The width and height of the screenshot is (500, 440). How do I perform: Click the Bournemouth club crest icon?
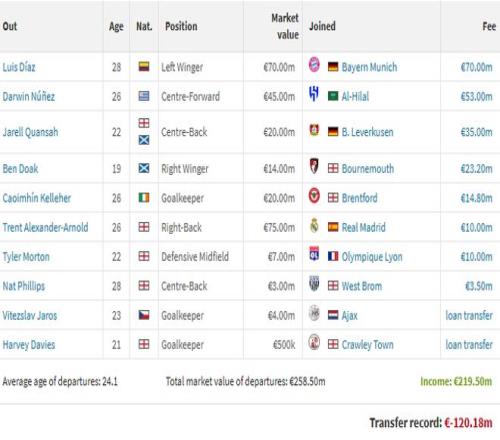tap(314, 166)
